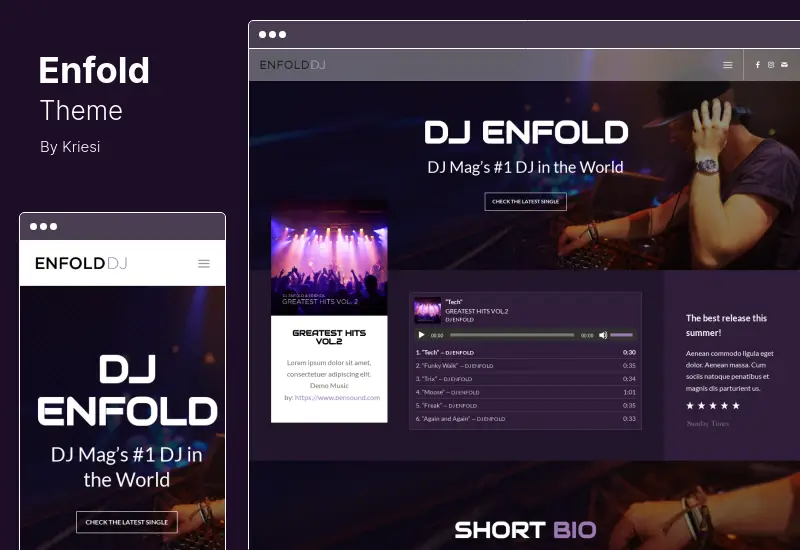Click "The best release this summer!" heading
This screenshot has width=800, height=550.
click(727, 325)
